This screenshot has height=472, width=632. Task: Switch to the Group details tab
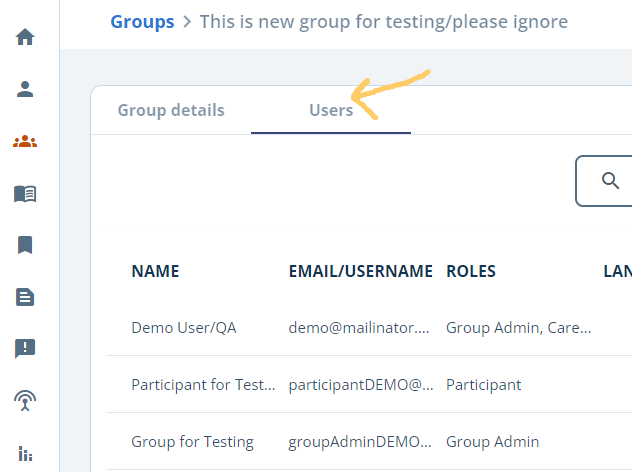click(171, 110)
